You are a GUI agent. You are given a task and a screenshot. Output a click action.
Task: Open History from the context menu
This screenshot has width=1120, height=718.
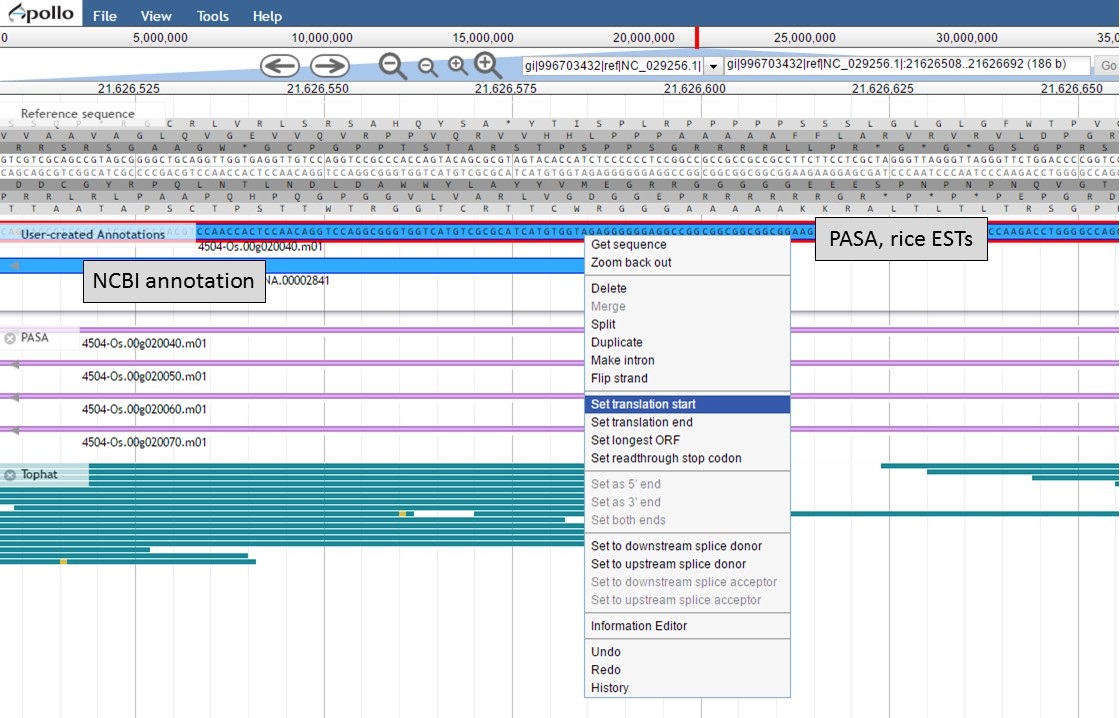[687, 687]
